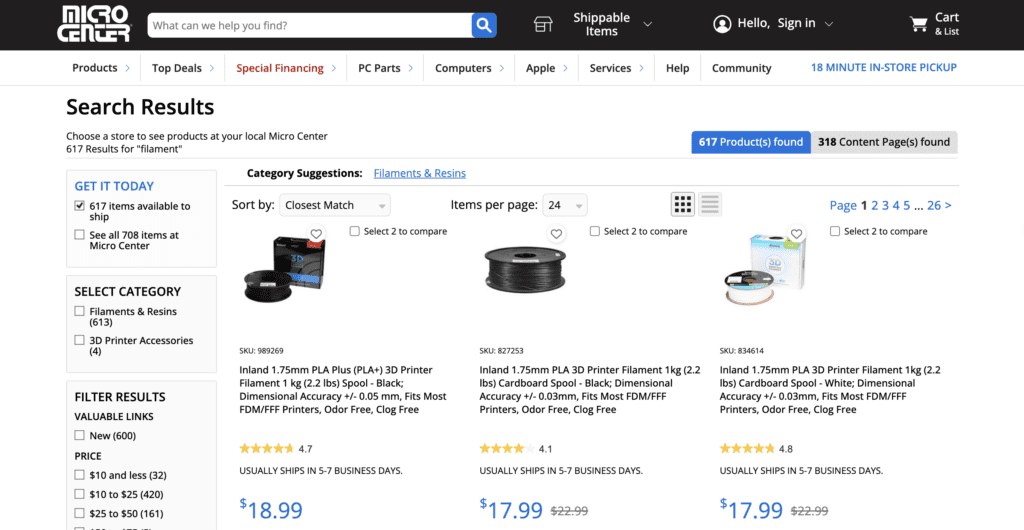Expand the Apple menu
The height and width of the screenshot is (530, 1024).
point(547,68)
